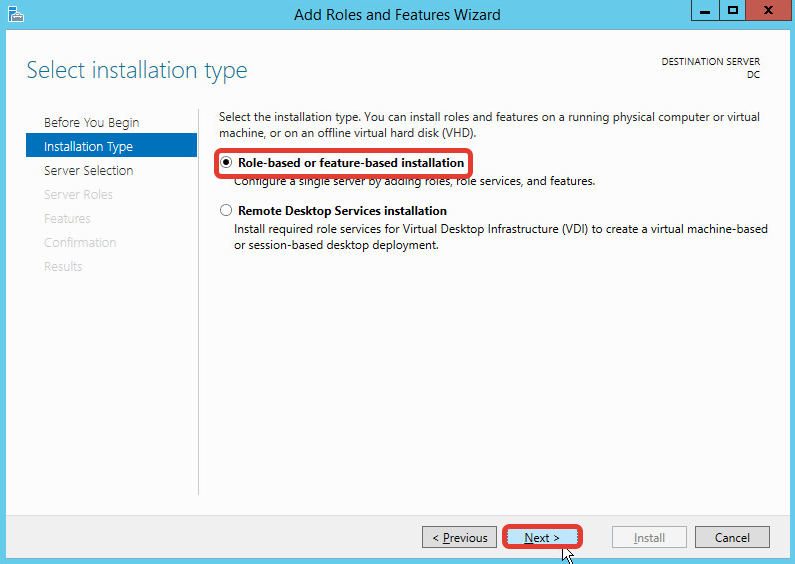The height and width of the screenshot is (564, 795).
Task: Click the wizard icon in the title bar
Action: pyautogui.click(x=14, y=14)
